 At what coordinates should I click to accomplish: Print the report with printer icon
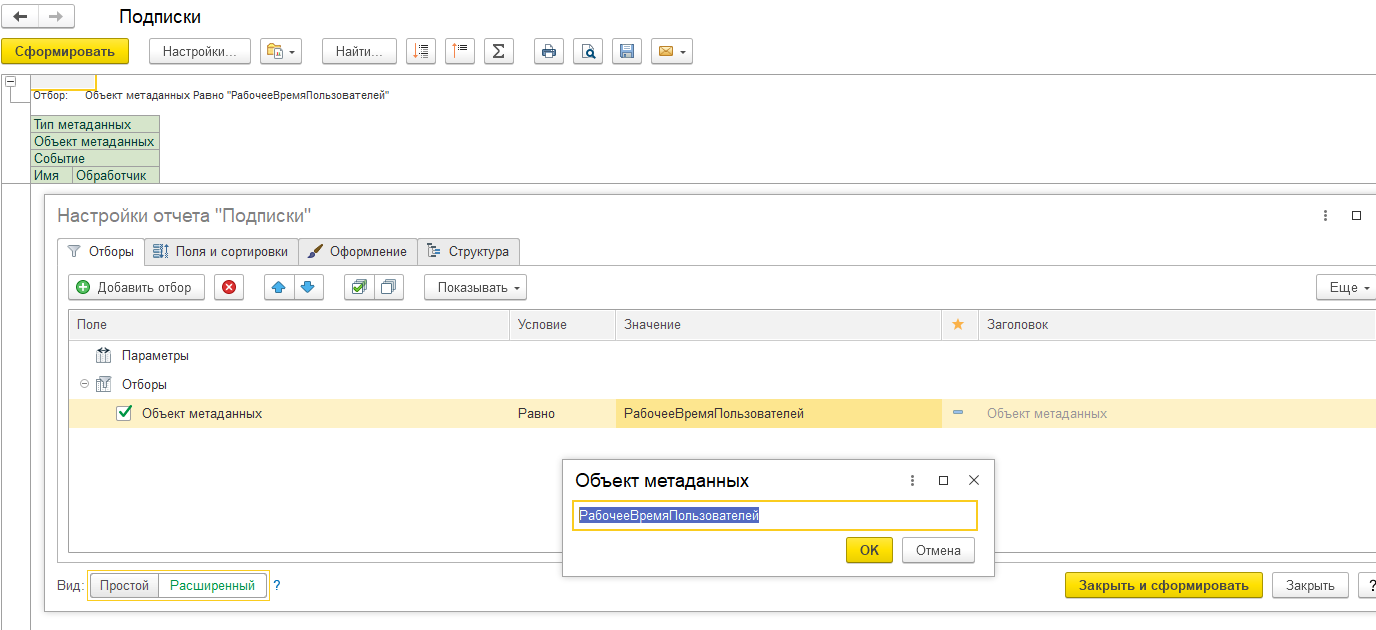[x=549, y=51]
